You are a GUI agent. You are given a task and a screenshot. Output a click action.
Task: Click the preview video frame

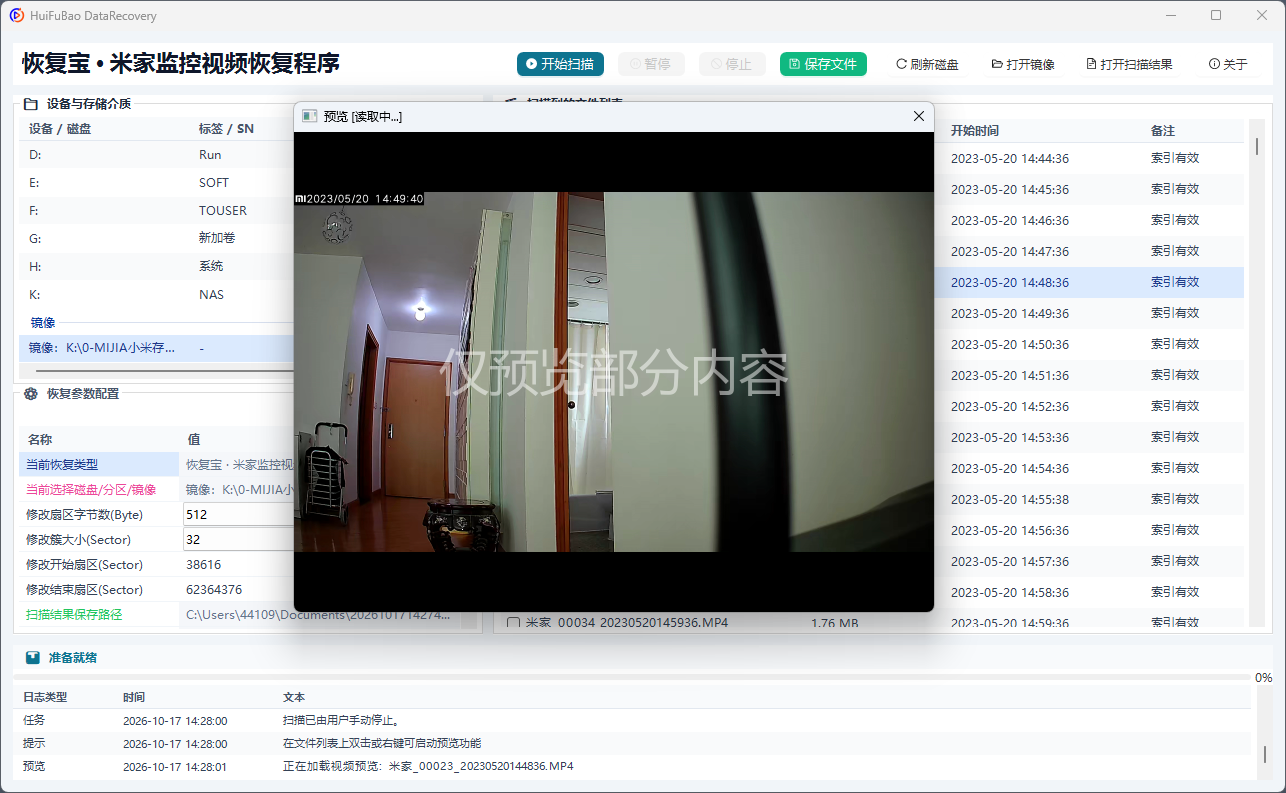click(x=613, y=371)
